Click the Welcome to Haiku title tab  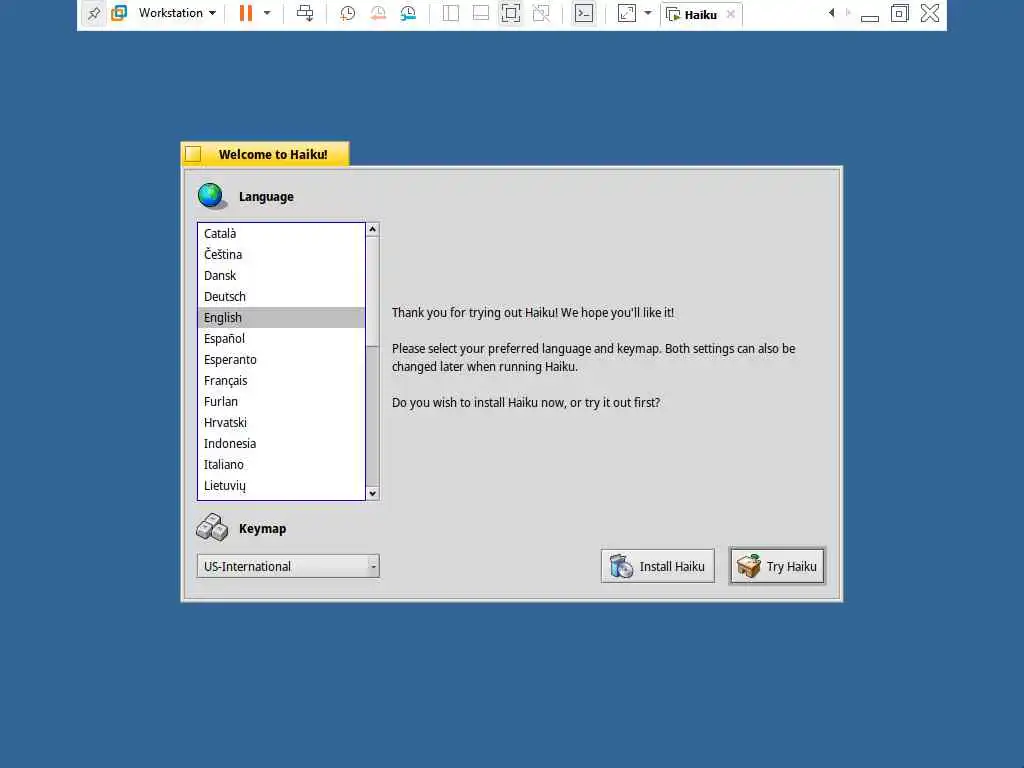click(x=273, y=155)
